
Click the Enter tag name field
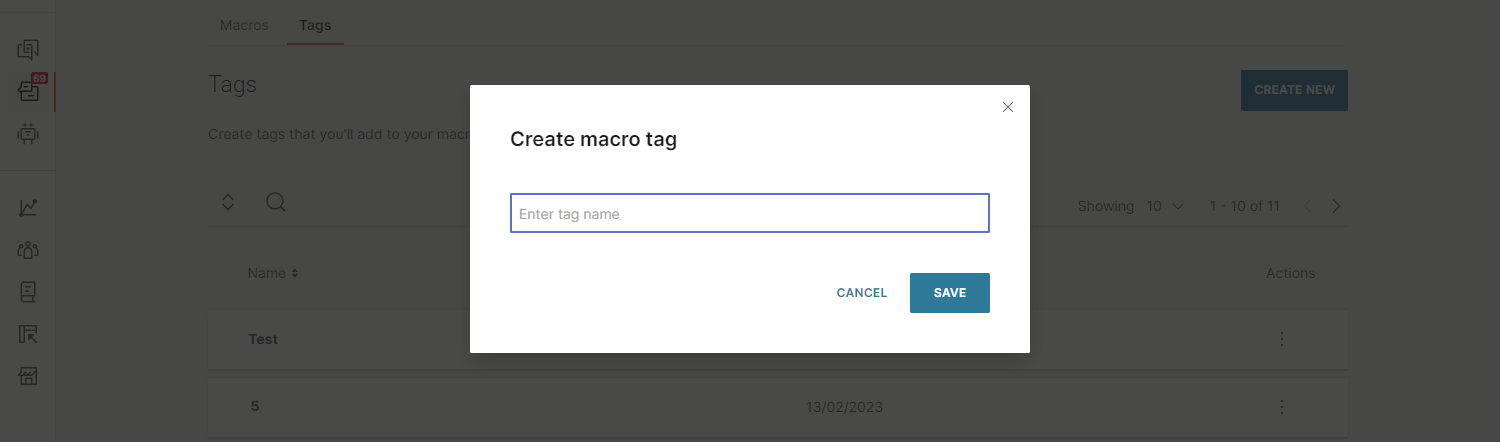(x=750, y=213)
